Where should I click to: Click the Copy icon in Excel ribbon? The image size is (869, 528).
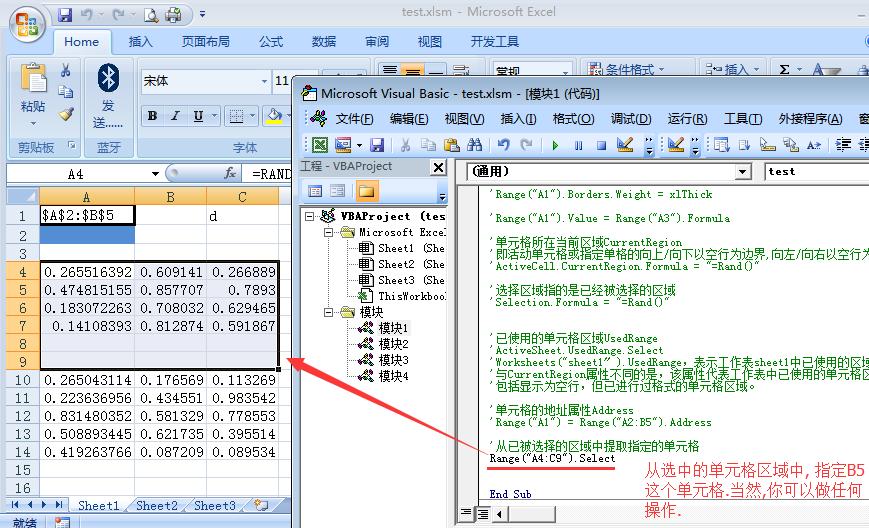point(65,91)
